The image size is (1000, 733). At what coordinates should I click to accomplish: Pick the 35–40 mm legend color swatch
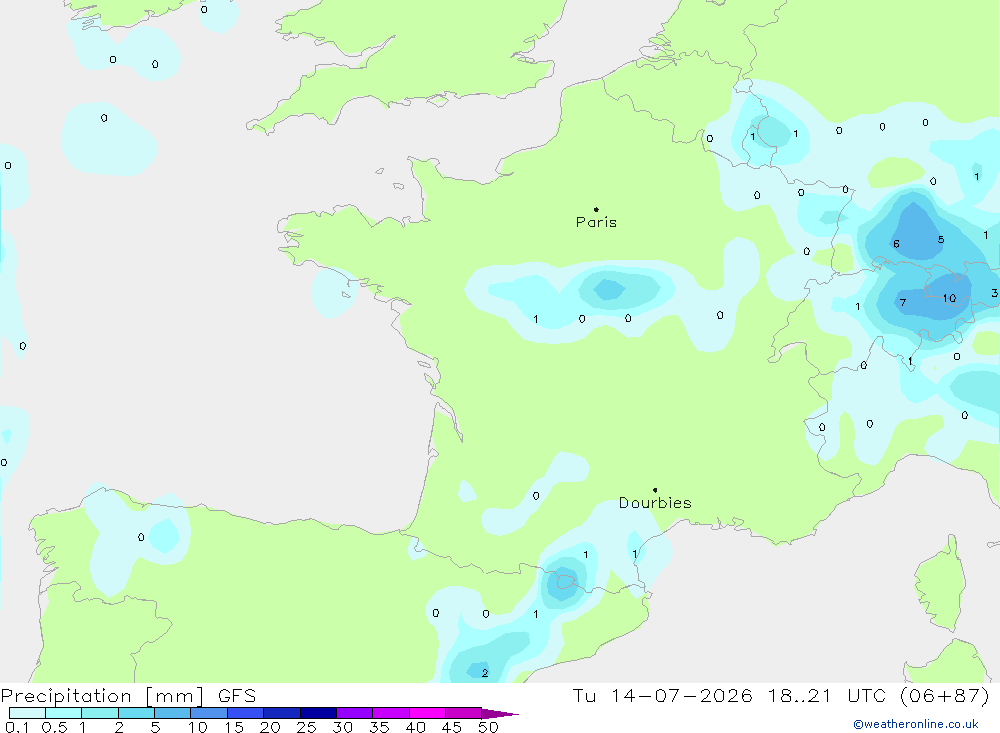click(x=391, y=713)
